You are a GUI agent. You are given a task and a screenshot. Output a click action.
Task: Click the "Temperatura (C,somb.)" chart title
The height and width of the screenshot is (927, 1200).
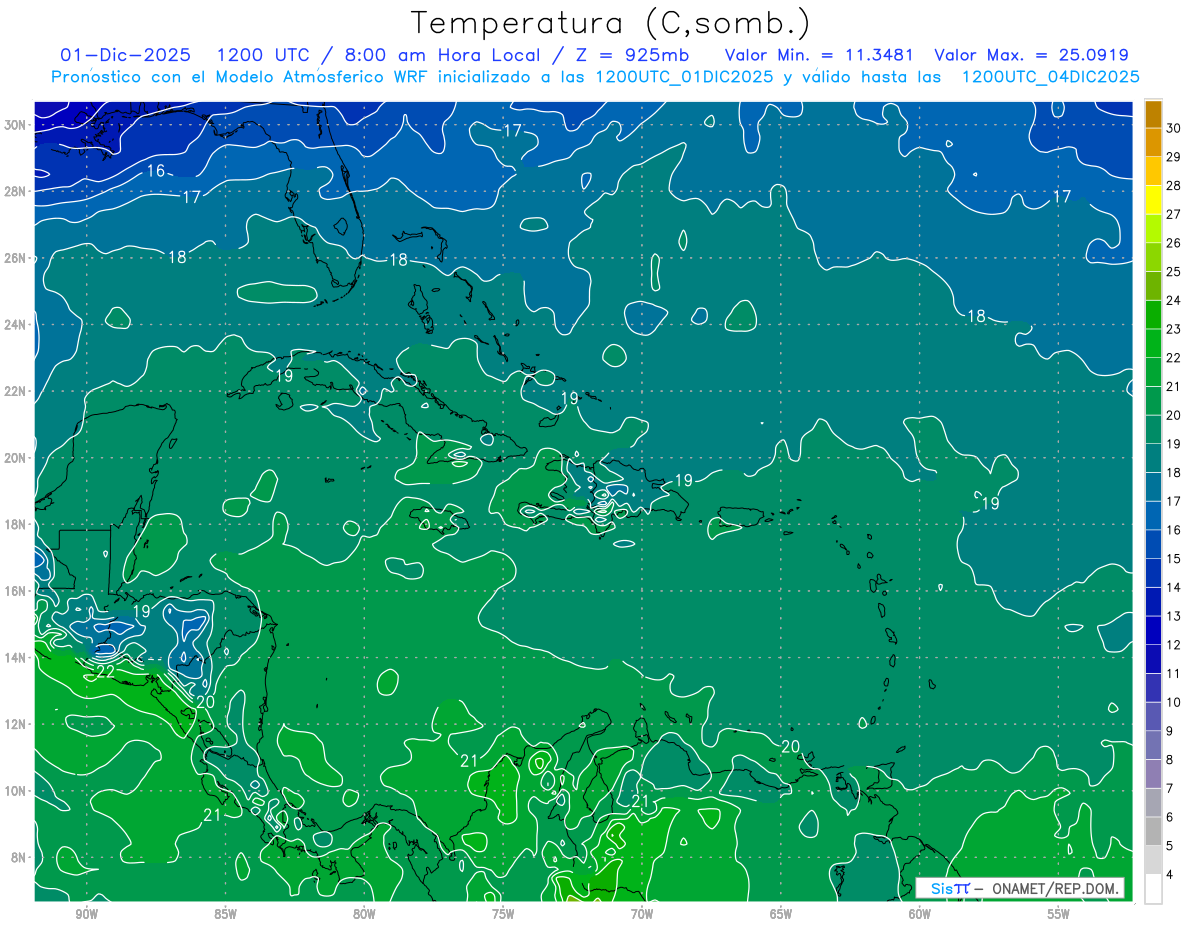(611, 22)
